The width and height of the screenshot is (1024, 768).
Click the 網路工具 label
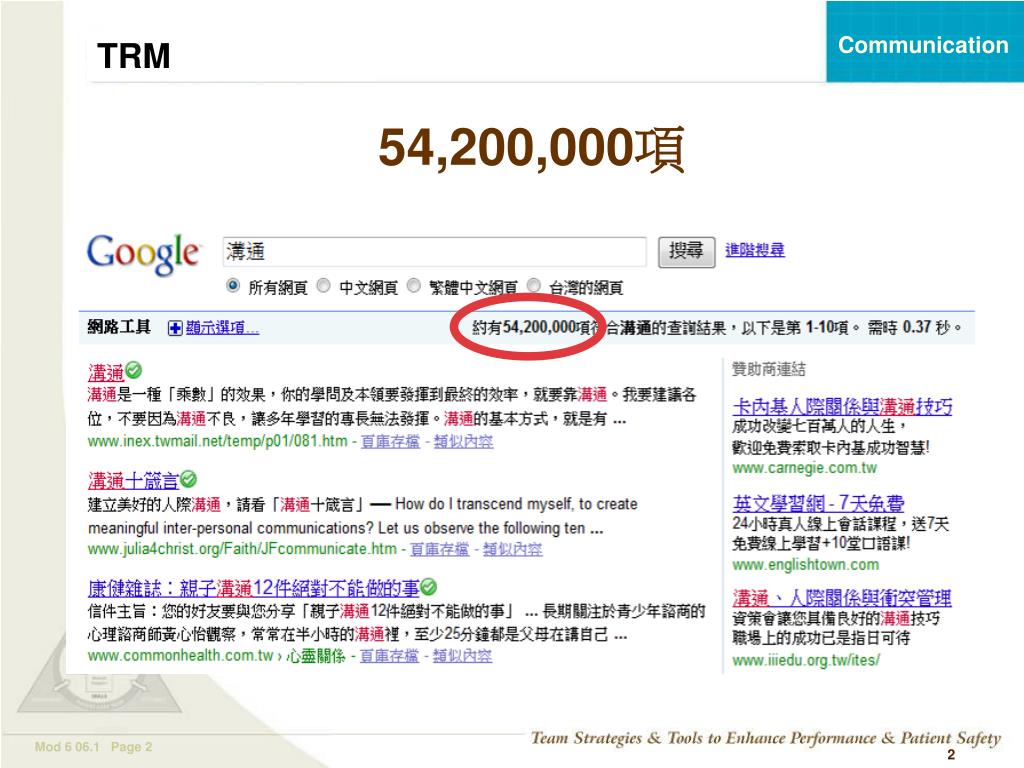coord(119,327)
